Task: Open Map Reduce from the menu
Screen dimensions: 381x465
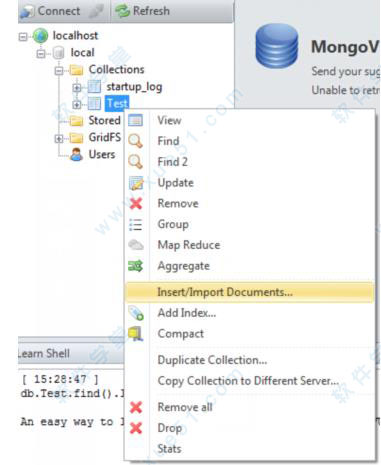Action: click(x=249, y=245)
